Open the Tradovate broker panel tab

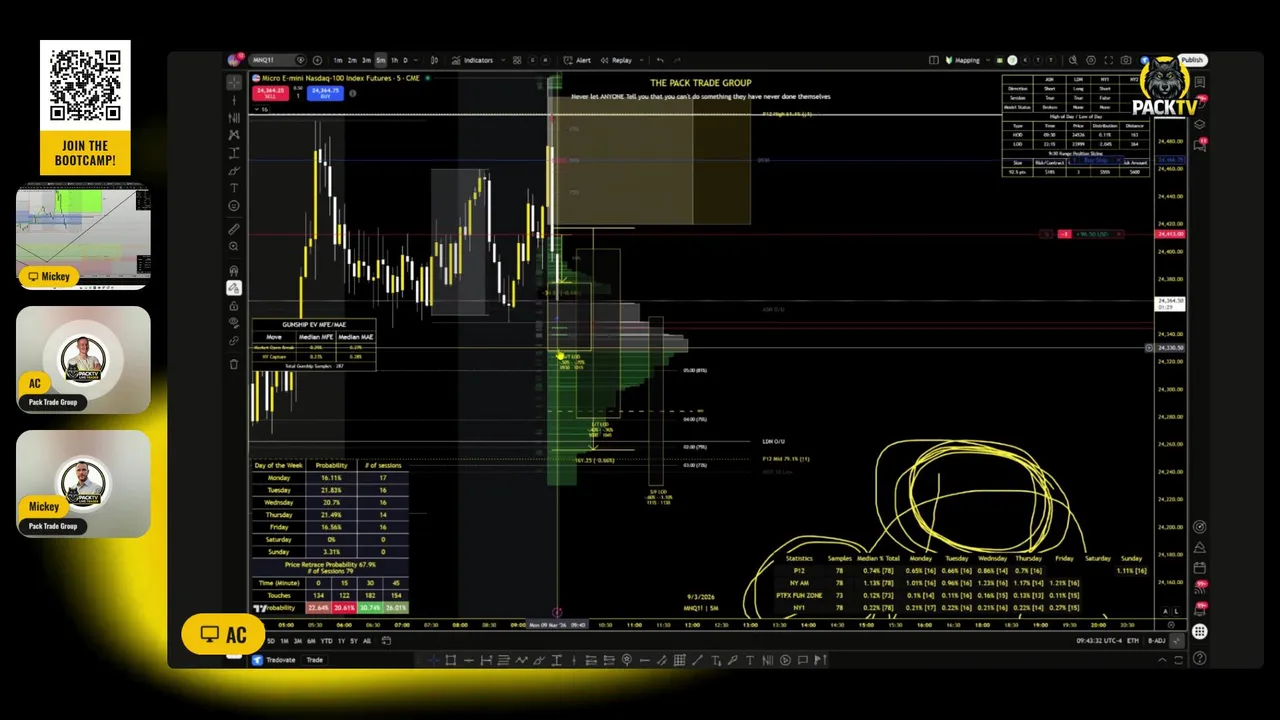point(274,660)
